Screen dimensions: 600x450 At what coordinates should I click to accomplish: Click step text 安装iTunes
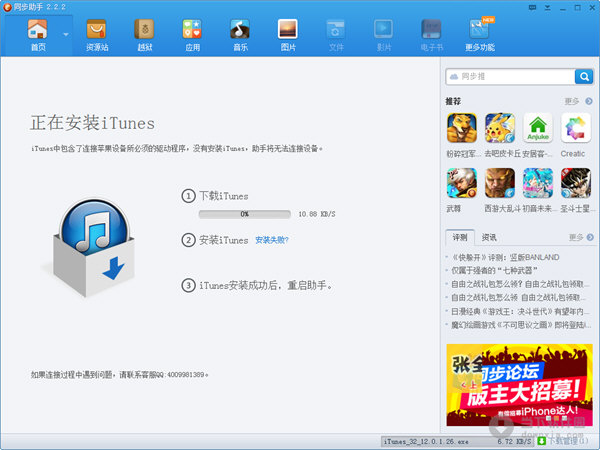(224, 240)
